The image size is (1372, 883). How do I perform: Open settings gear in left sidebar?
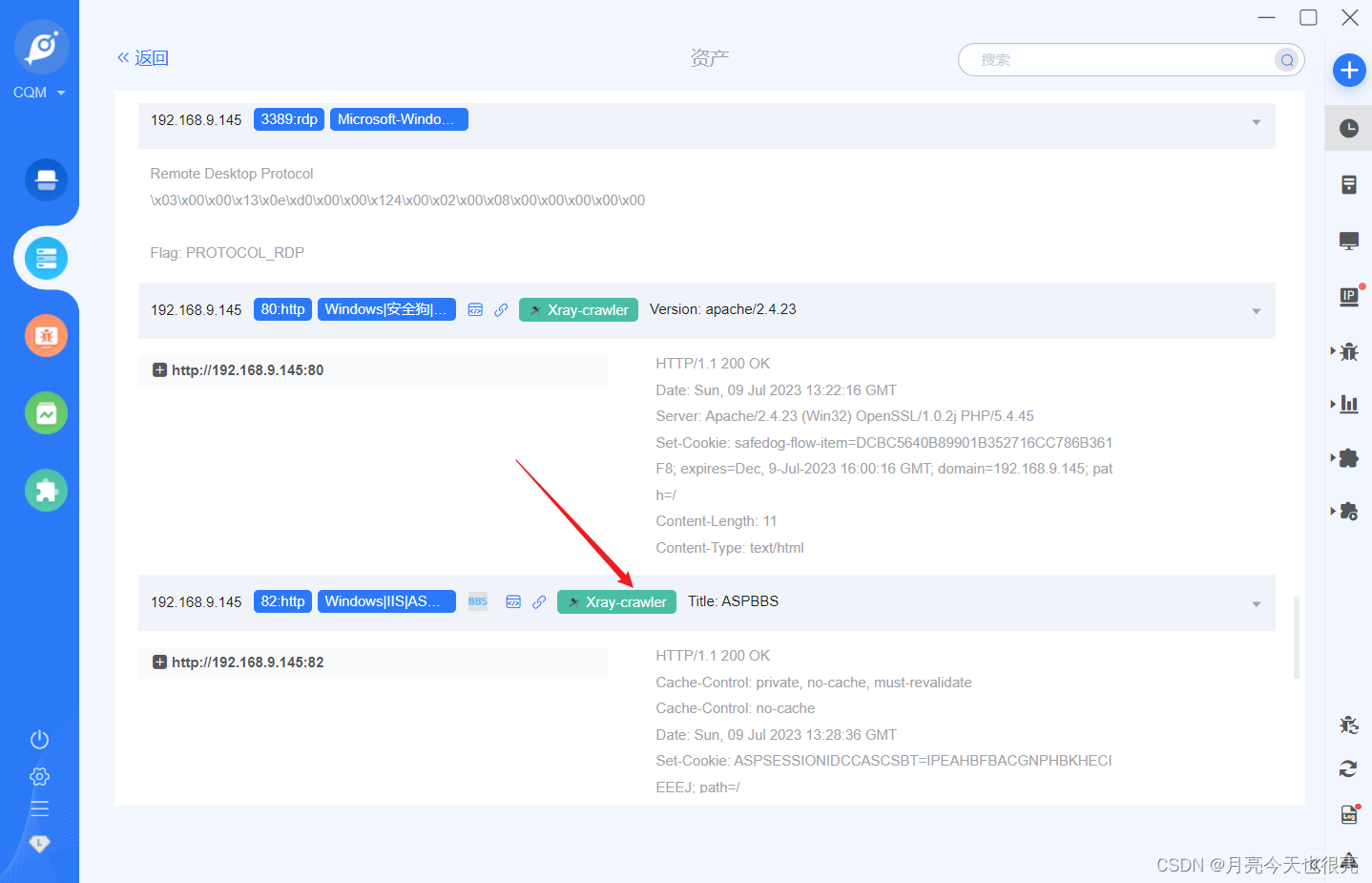(x=39, y=776)
